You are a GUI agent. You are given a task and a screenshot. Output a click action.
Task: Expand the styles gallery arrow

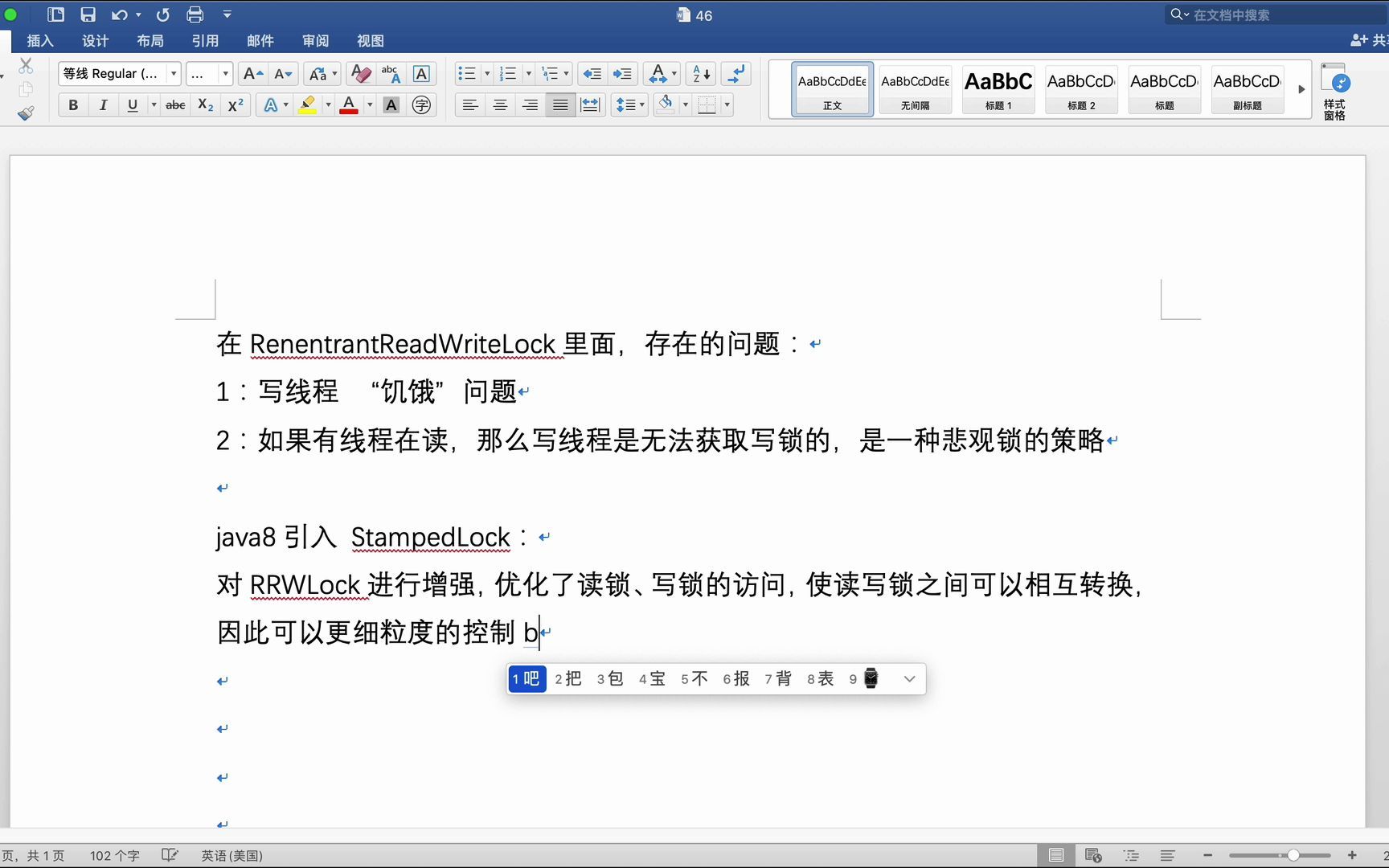1301,89
